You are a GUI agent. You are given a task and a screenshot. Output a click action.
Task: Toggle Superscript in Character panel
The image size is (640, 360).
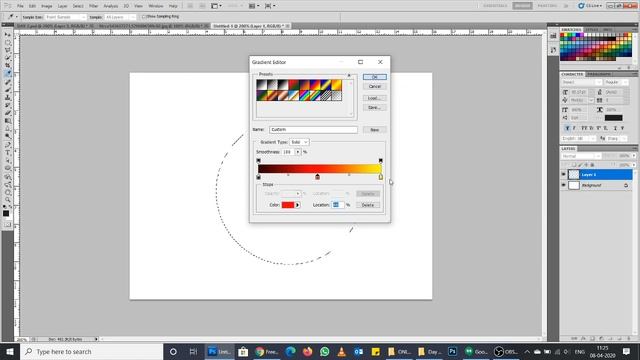click(598, 128)
